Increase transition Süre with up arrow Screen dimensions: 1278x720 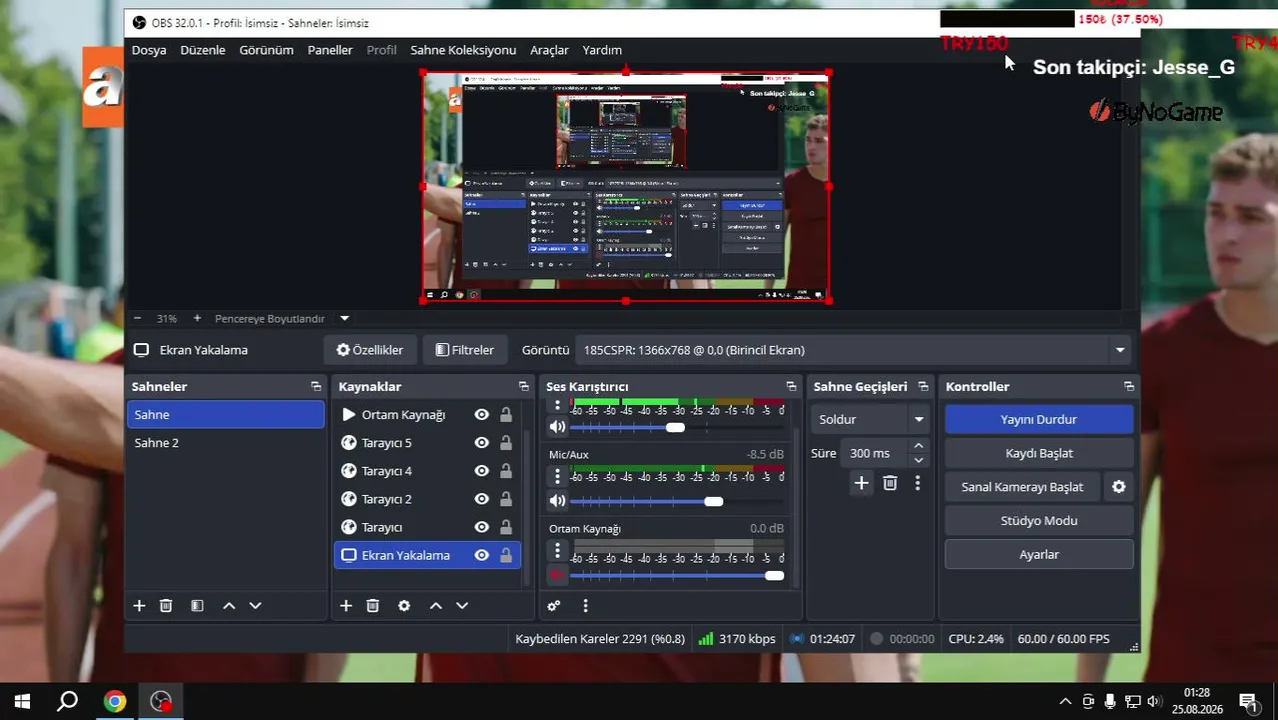(918, 446)
